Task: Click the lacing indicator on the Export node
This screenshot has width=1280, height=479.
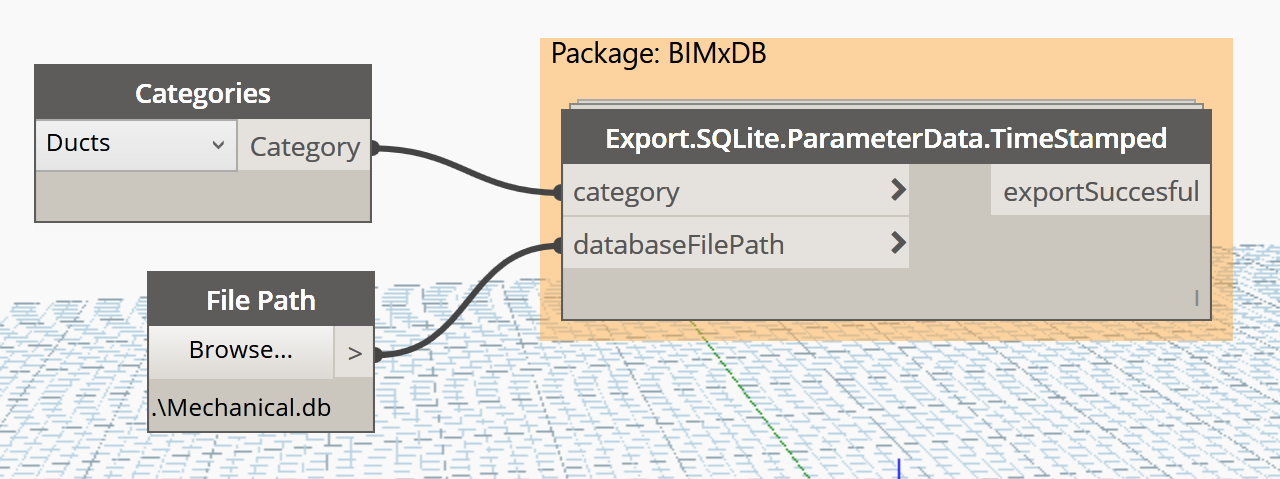Action: tap(1196, 297)
